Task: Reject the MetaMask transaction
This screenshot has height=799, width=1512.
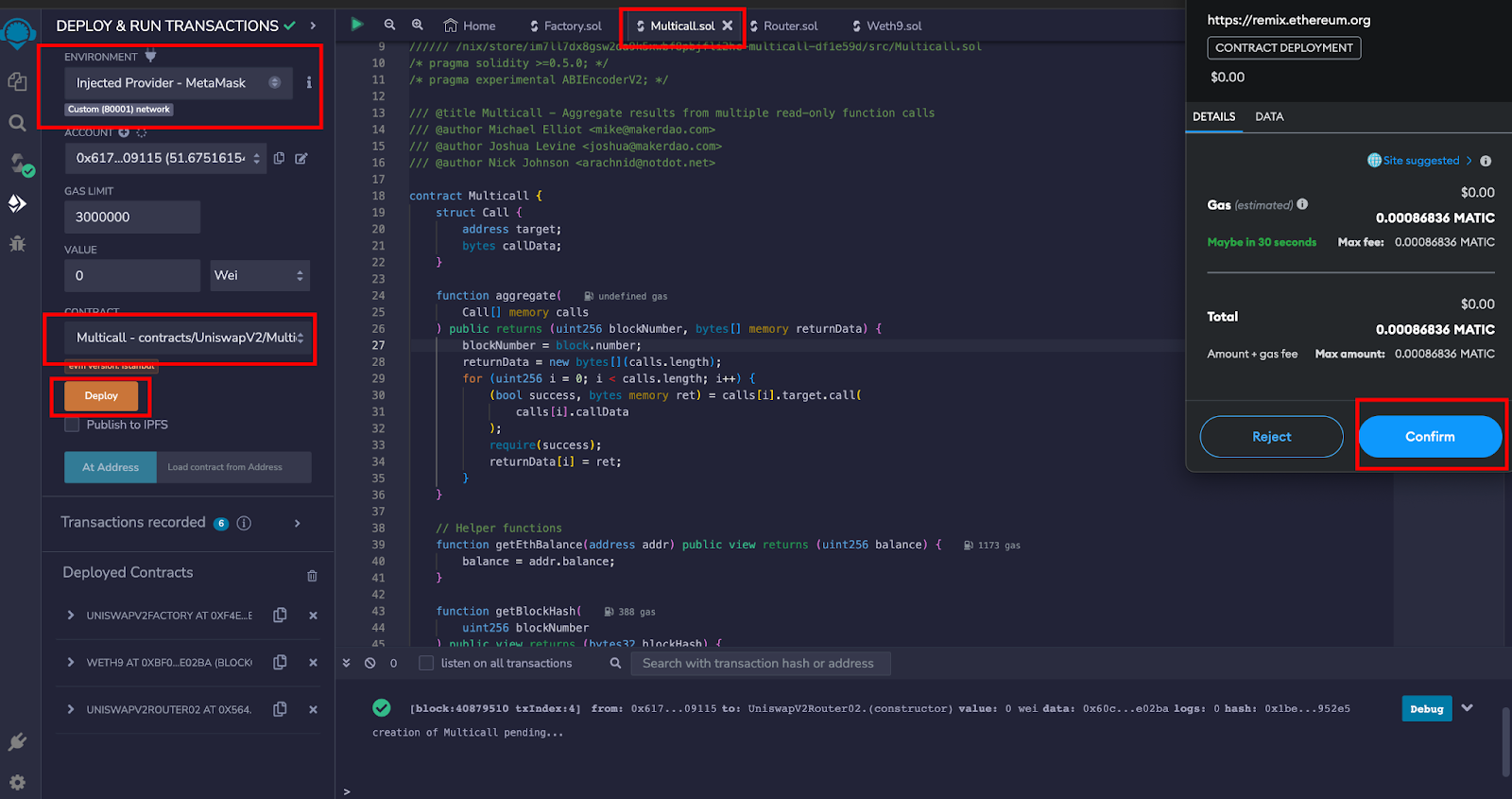Action: point(1271,437)
